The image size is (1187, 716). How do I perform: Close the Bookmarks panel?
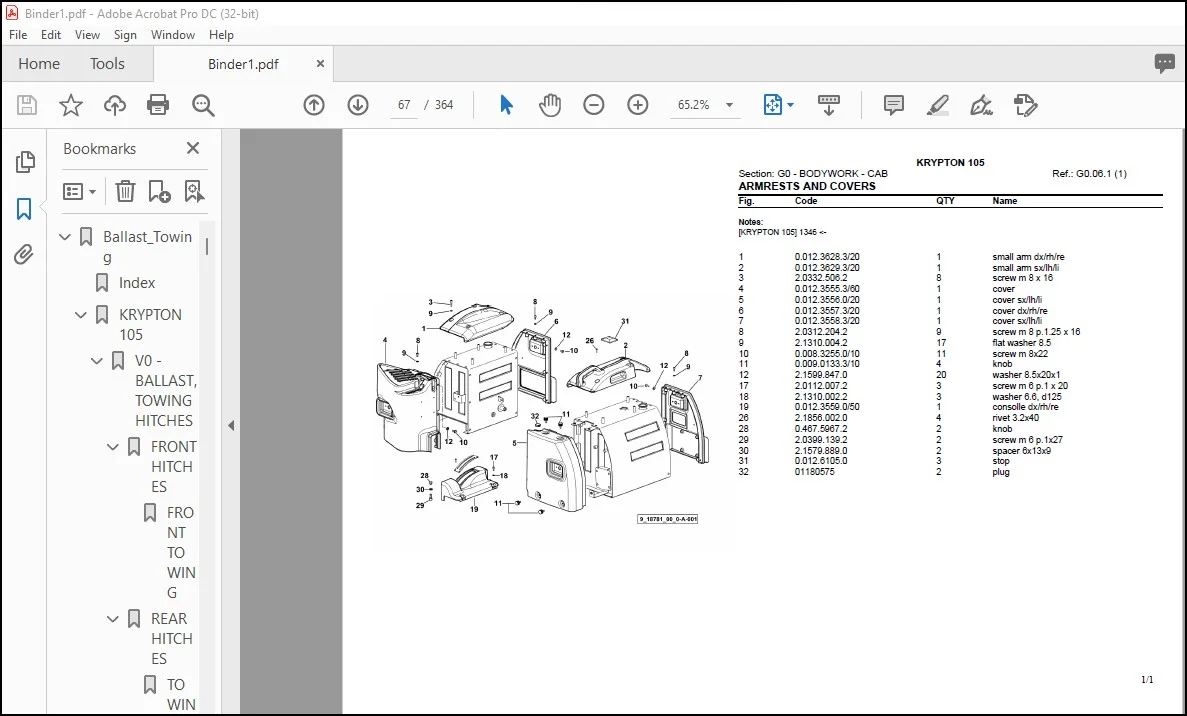point(193,148)
